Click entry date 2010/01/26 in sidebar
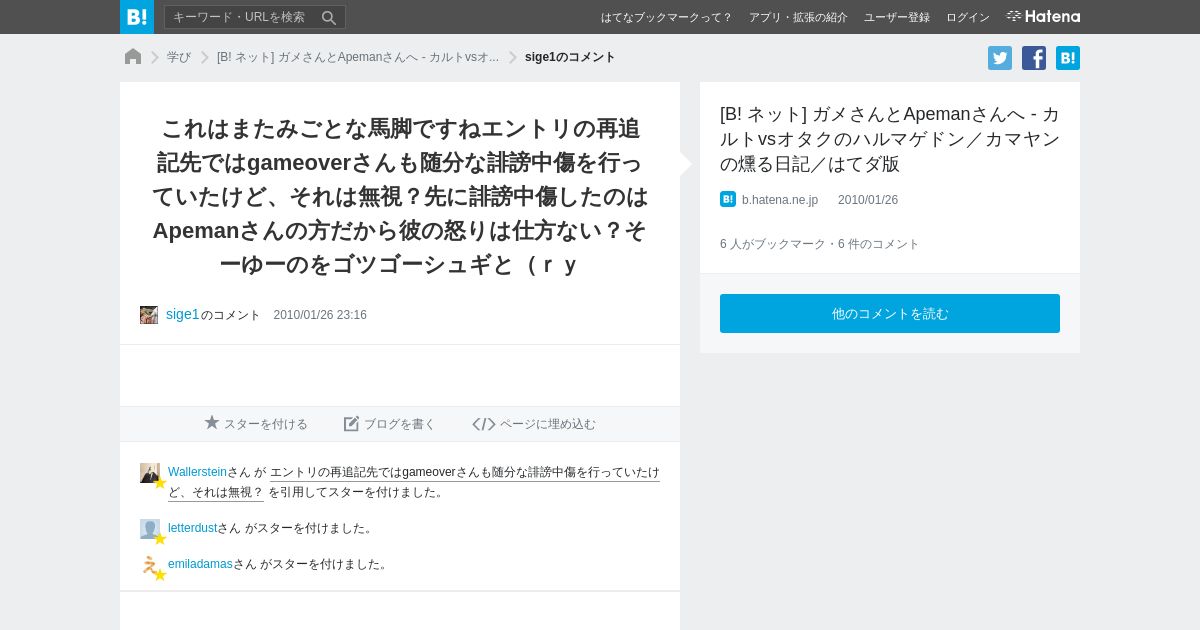 coord(868,200)
